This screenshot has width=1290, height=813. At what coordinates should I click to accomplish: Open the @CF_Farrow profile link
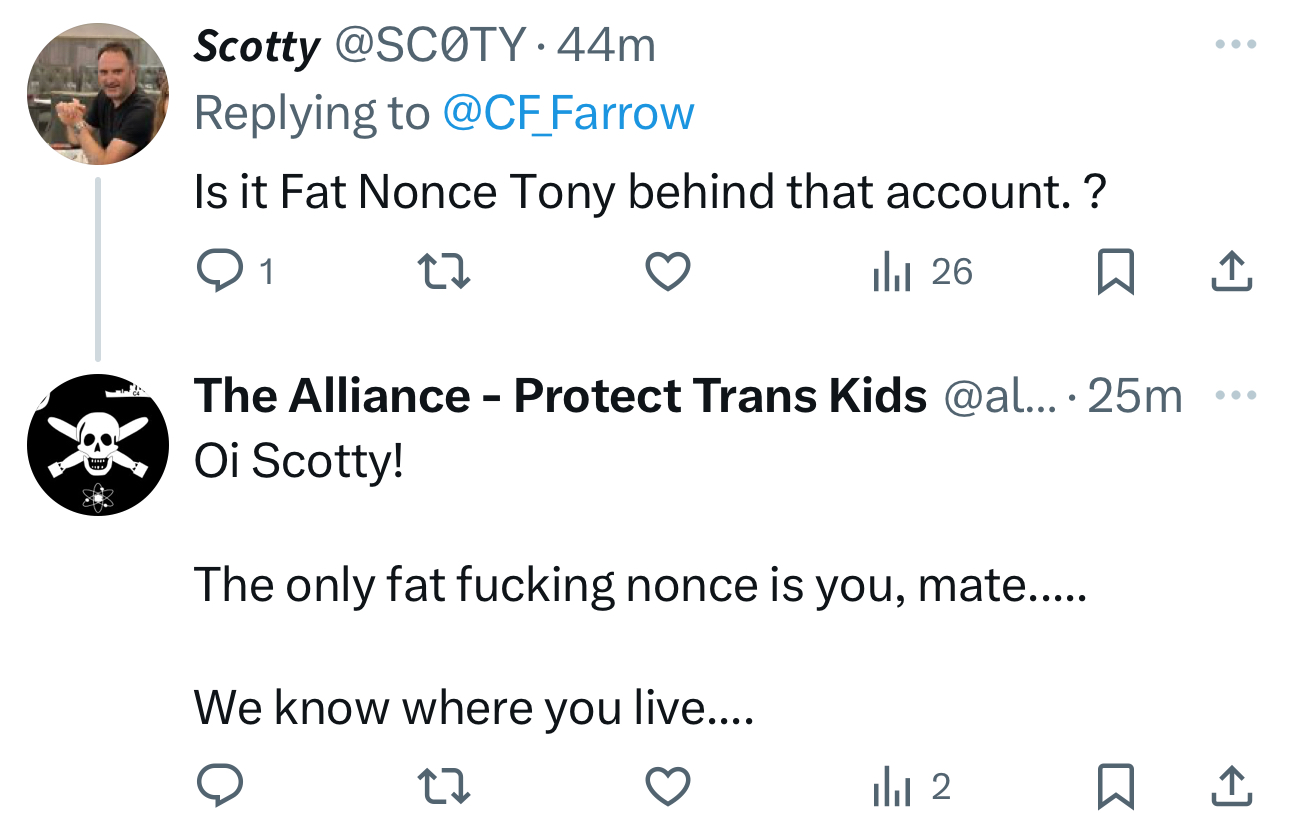coord(567,113)
